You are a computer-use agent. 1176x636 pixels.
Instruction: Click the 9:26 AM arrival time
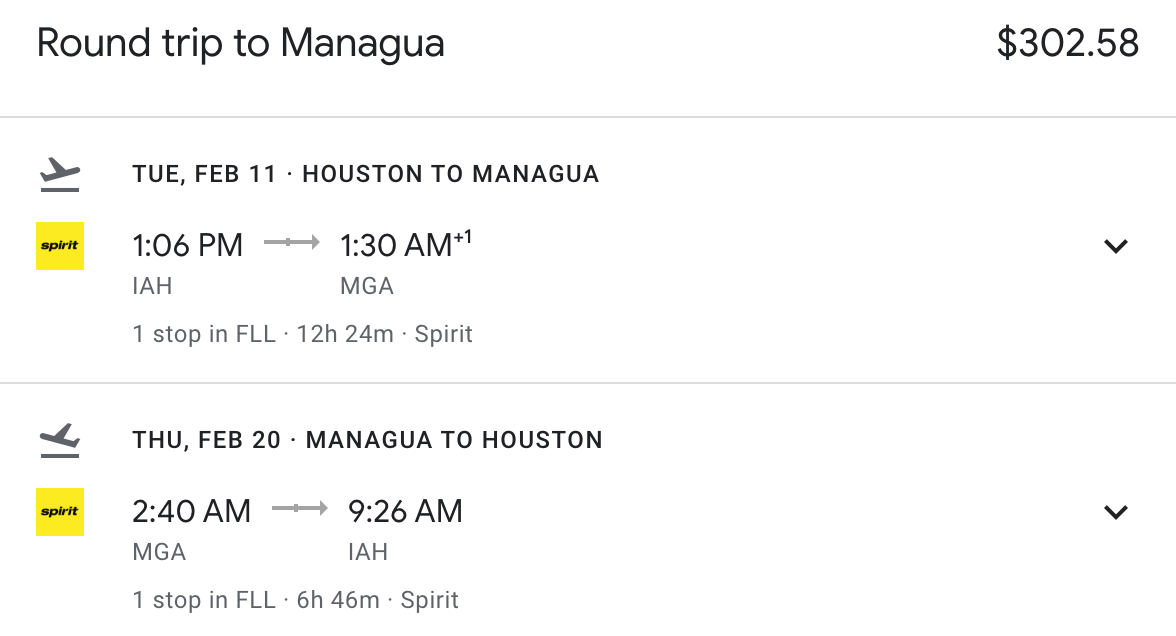tap(405, 511)
